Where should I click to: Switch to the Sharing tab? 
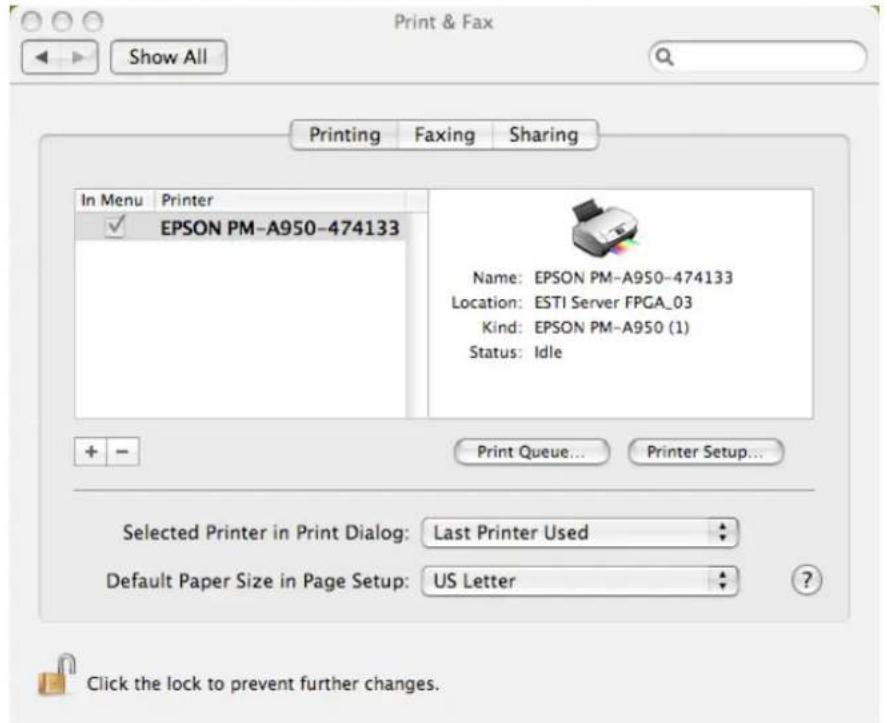pos(544,135)
